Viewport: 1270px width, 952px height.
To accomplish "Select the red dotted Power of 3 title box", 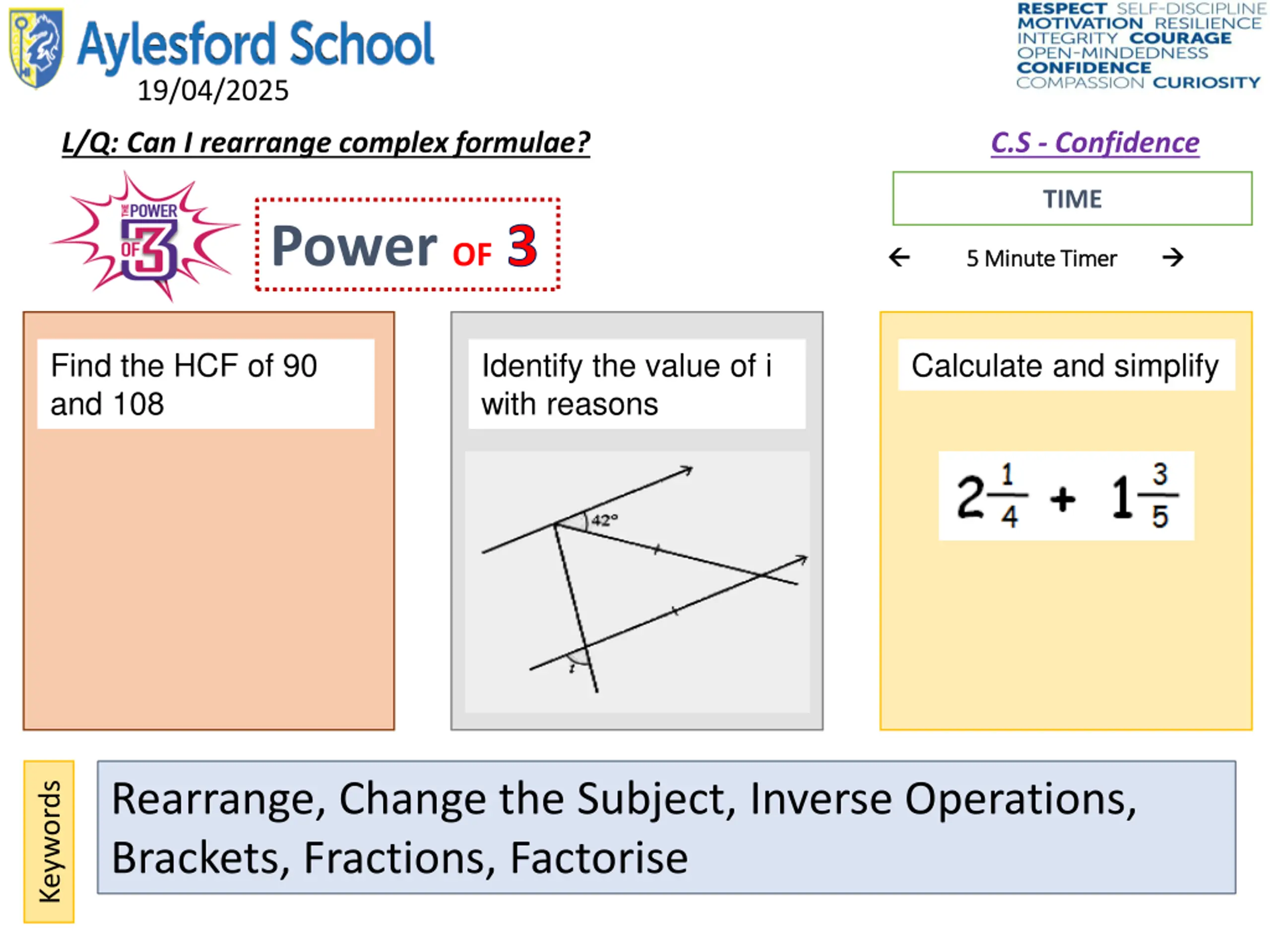I will 408,245.
